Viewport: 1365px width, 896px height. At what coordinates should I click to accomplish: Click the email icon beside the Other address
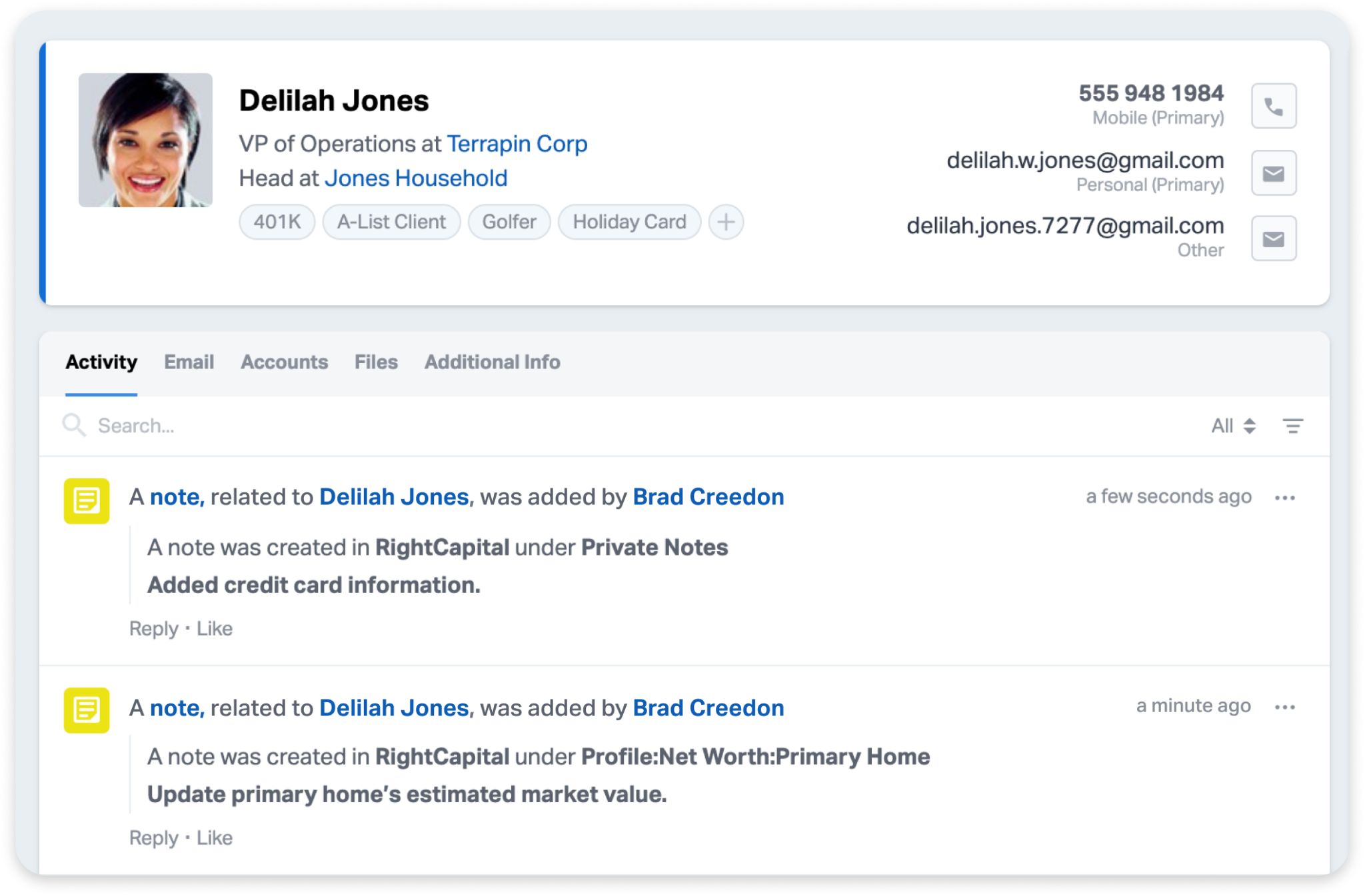(x=1274, y=238)
